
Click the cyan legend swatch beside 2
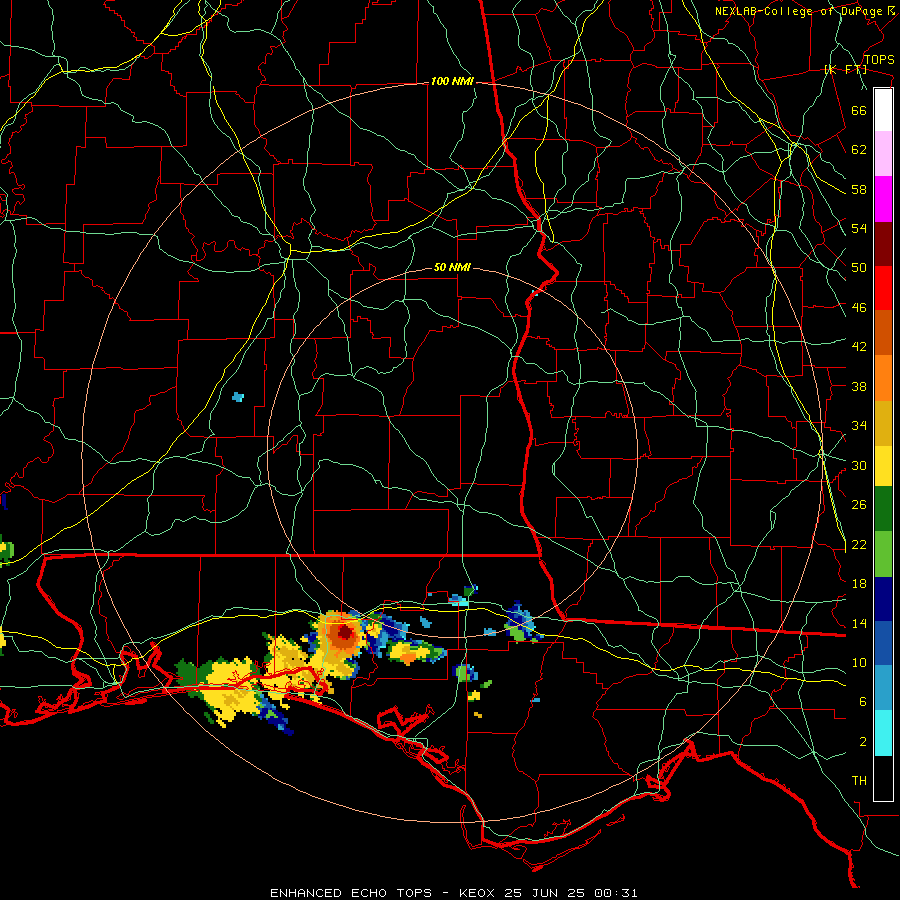coord(883,734)
